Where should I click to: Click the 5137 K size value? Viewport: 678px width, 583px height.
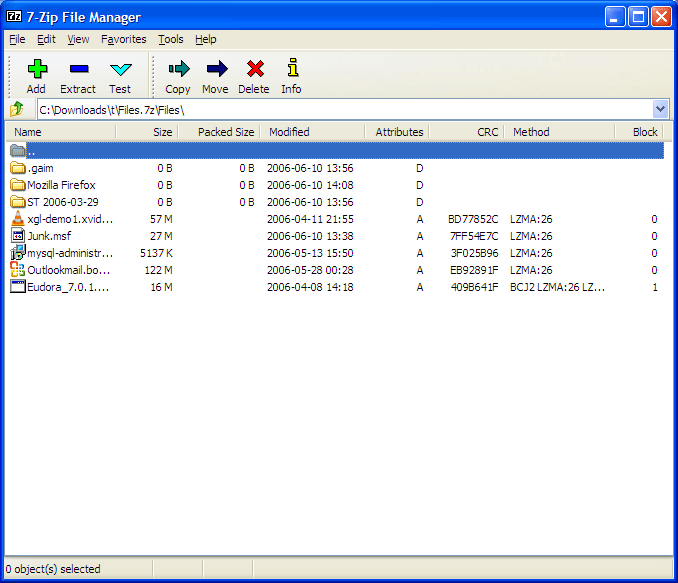click(x=157, y=253)
